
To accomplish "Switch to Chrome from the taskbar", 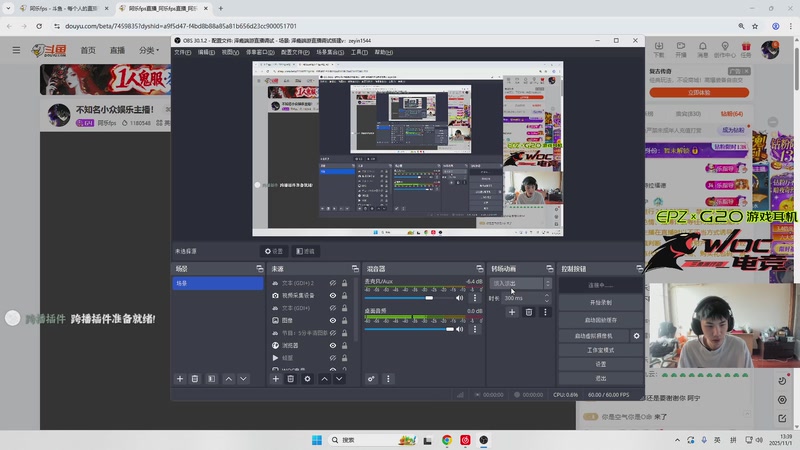I will click(447, 440).
